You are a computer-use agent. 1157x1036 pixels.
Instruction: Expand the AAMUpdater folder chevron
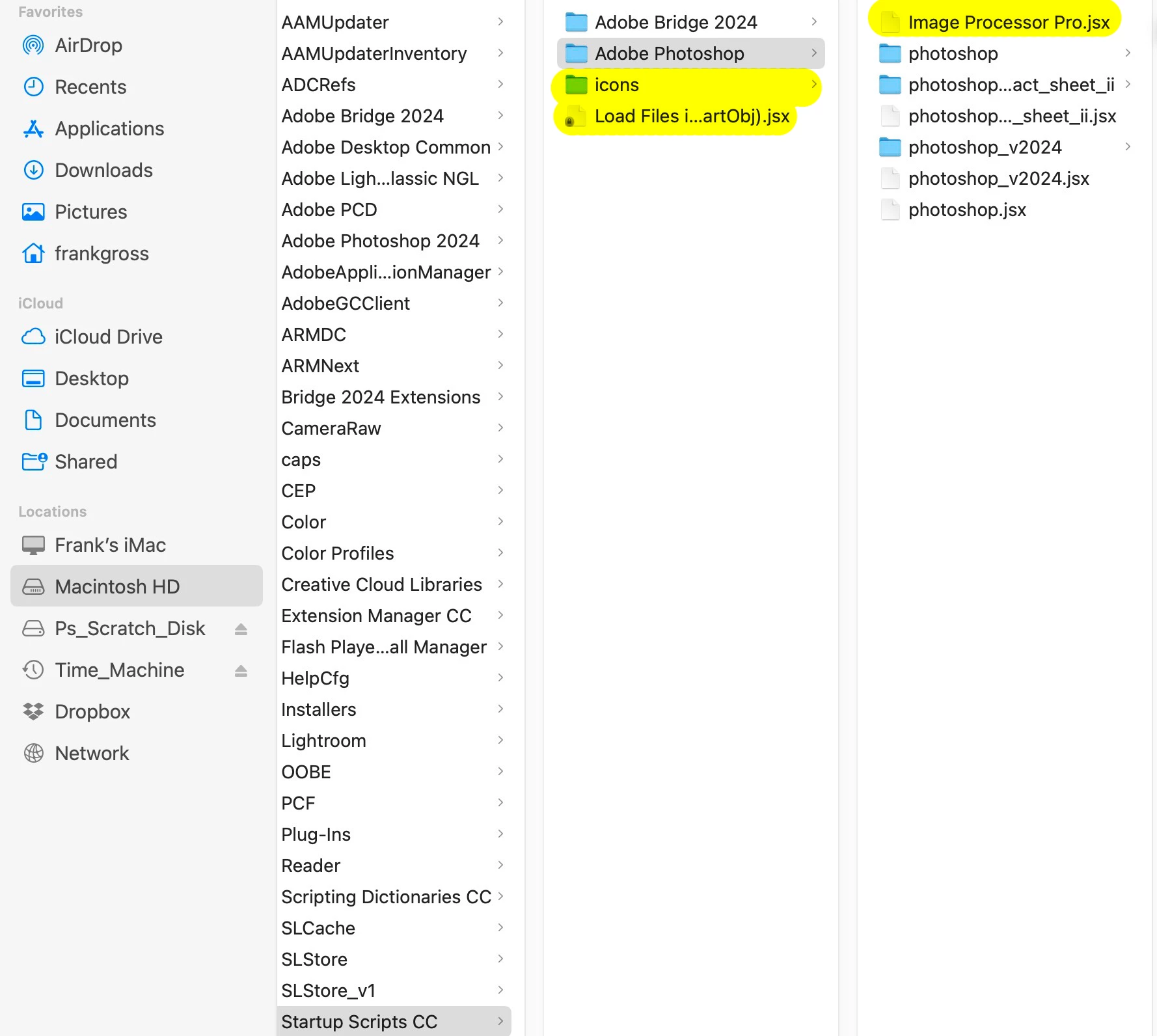[500, 21]
